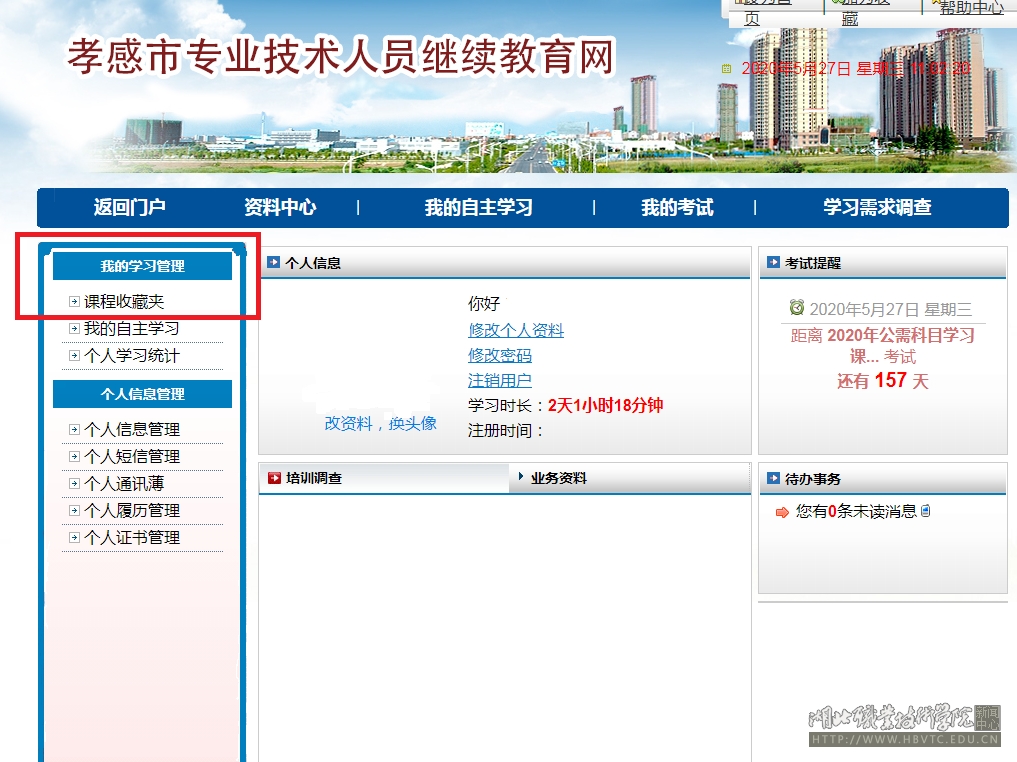1017x762 pixels.
Task: Click the arrow icon beside 个人证书管理
Action: (x=74, y=537)
